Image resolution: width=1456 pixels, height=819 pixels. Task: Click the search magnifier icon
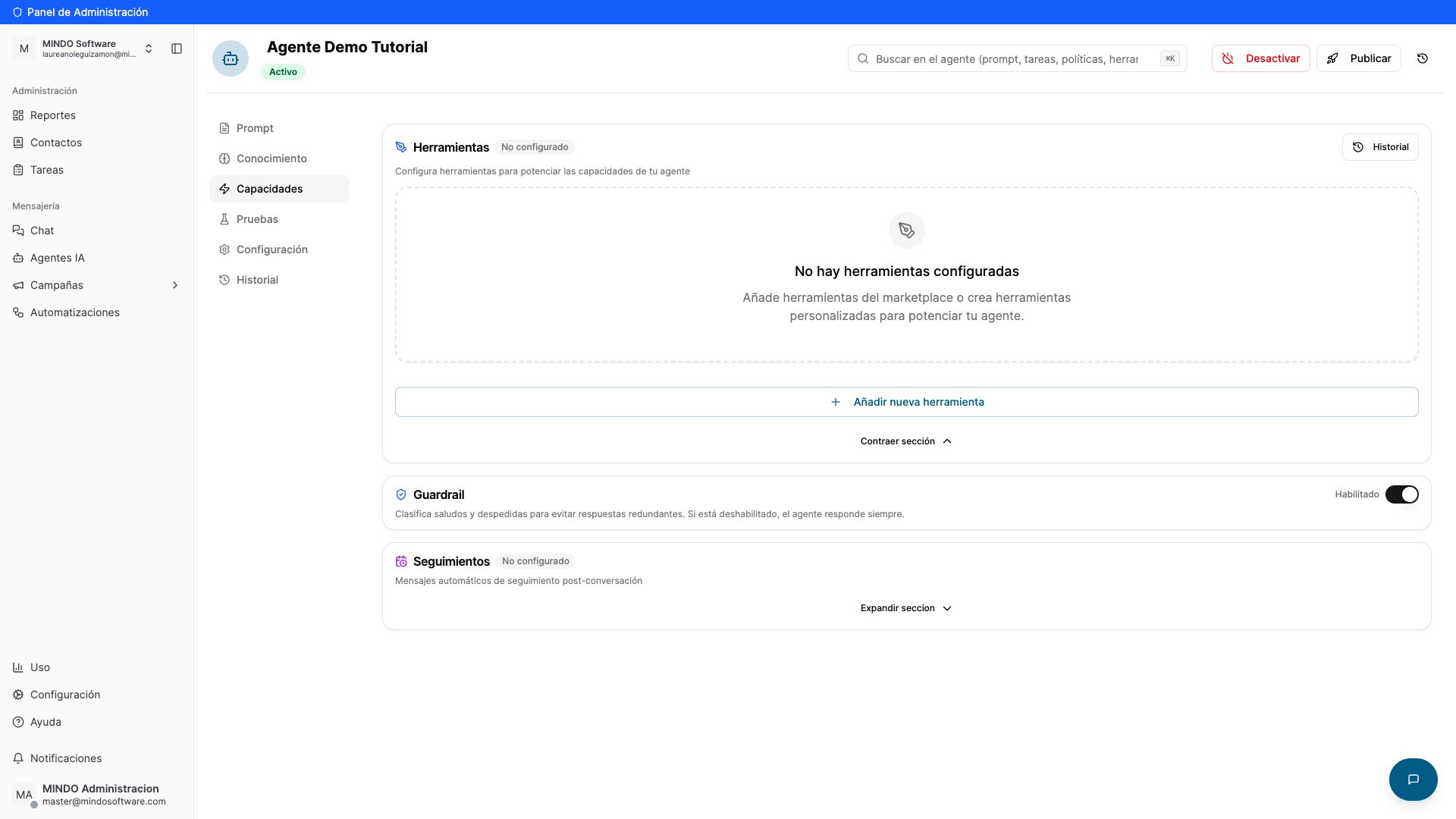coord(863,58)
